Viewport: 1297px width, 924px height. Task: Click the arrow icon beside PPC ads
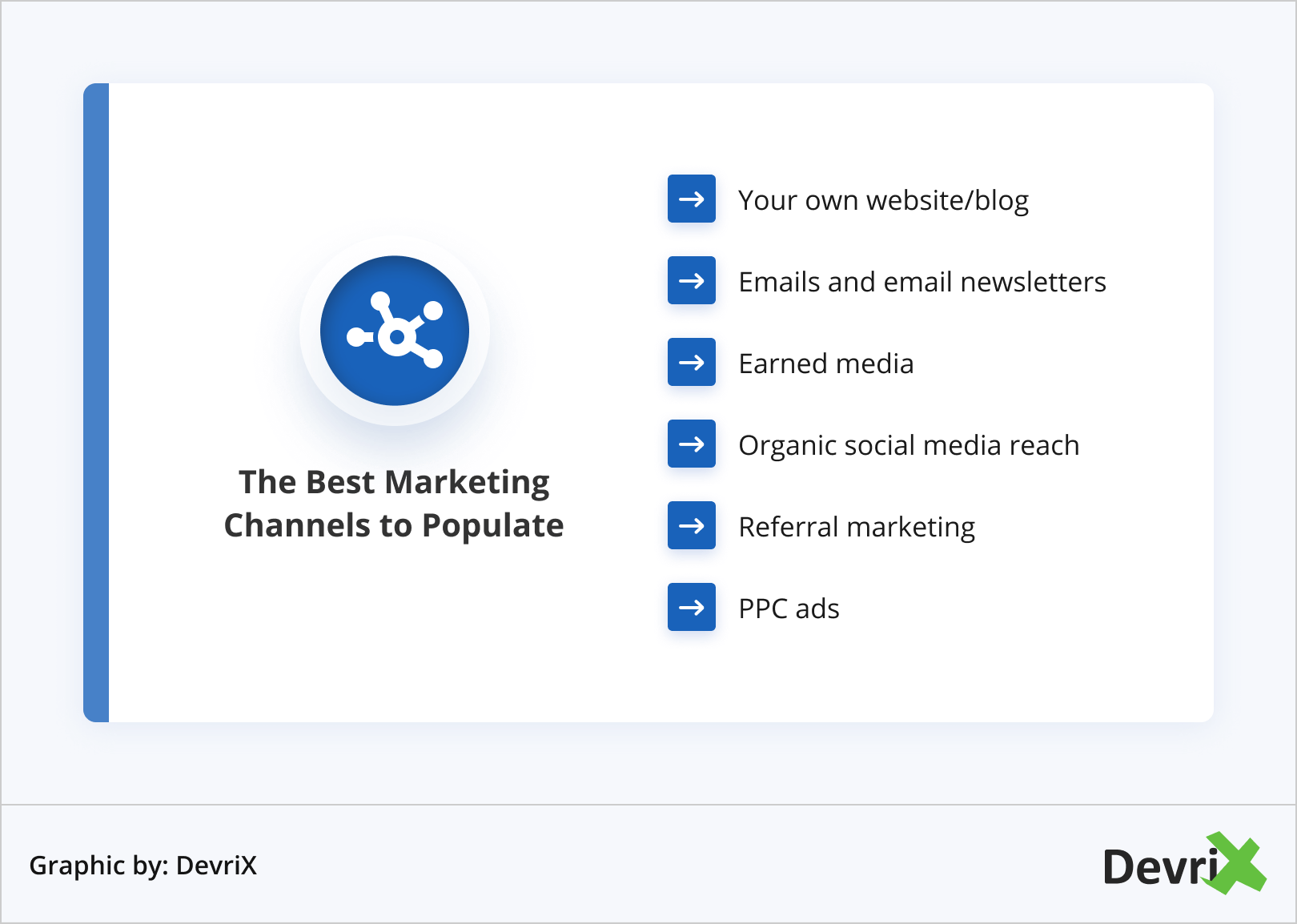coord(692,607)
